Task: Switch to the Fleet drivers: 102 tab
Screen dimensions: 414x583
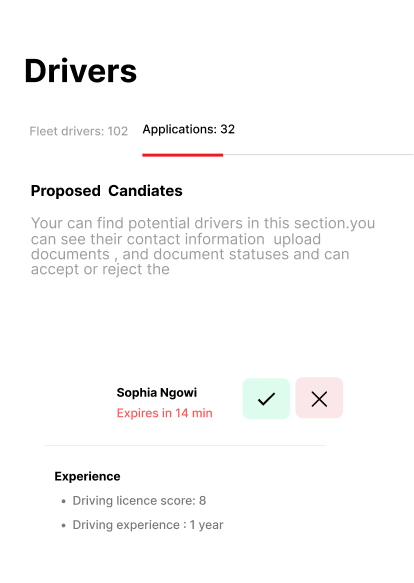Action: [x=78, y=131]
